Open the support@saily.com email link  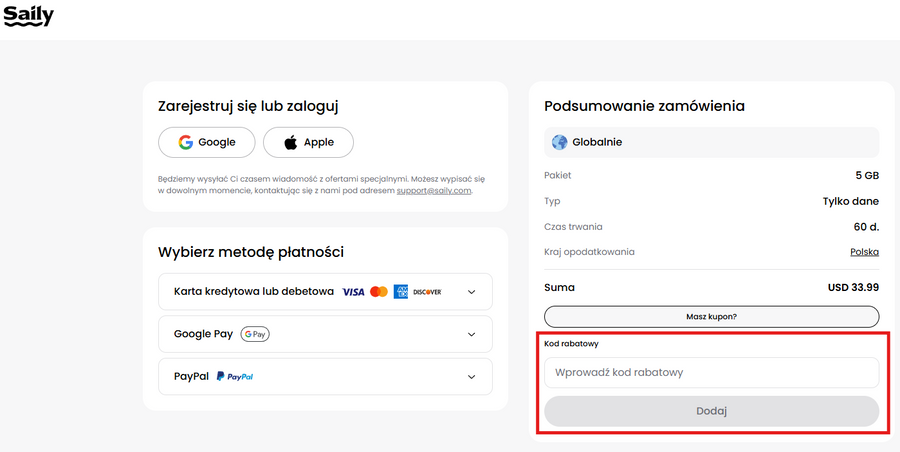tap(433, 190)
